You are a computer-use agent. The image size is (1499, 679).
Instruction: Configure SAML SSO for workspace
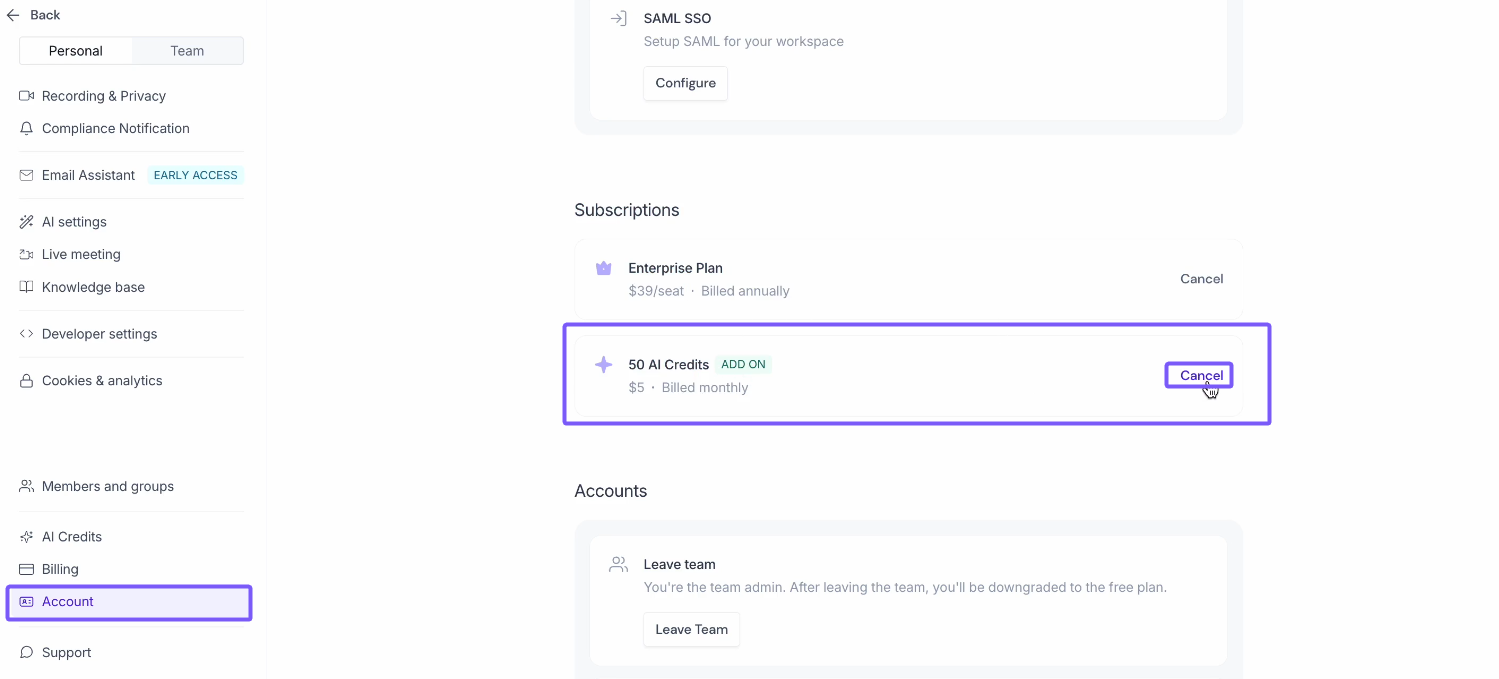pos(685,83)
